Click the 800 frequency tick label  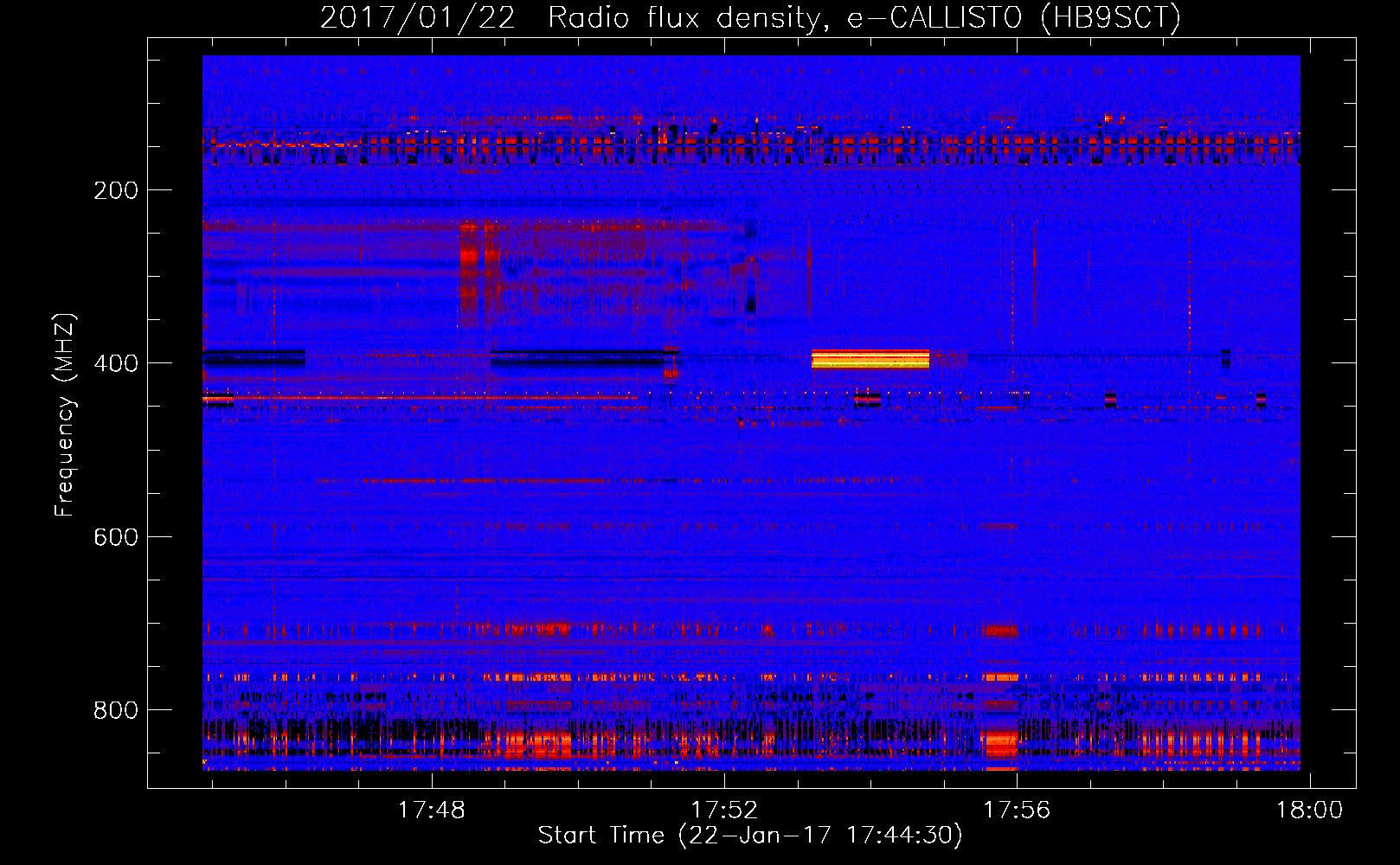[116, 710]
